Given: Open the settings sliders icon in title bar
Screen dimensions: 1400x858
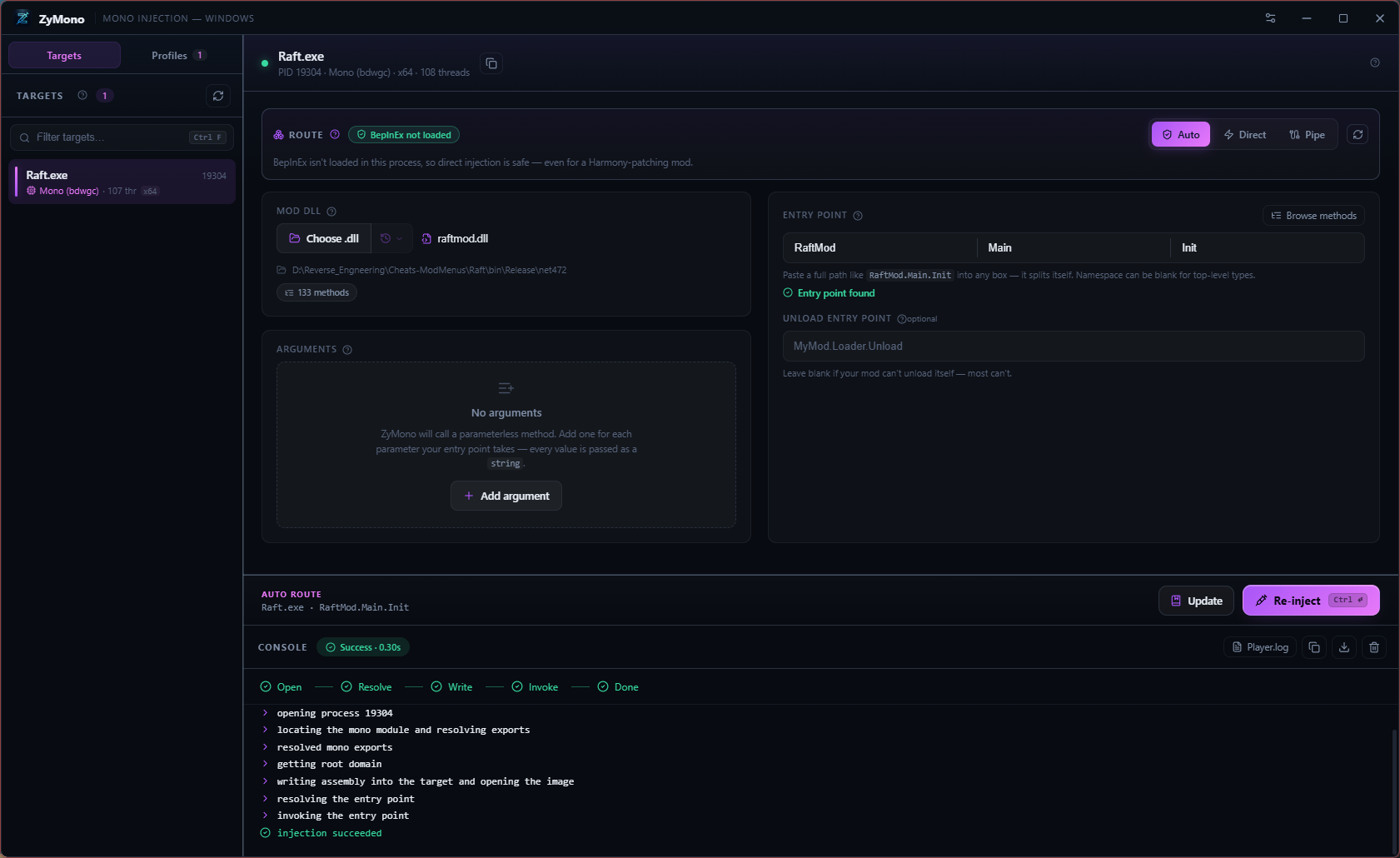Looking at the screenshot, I should (x=1270, y=18).
